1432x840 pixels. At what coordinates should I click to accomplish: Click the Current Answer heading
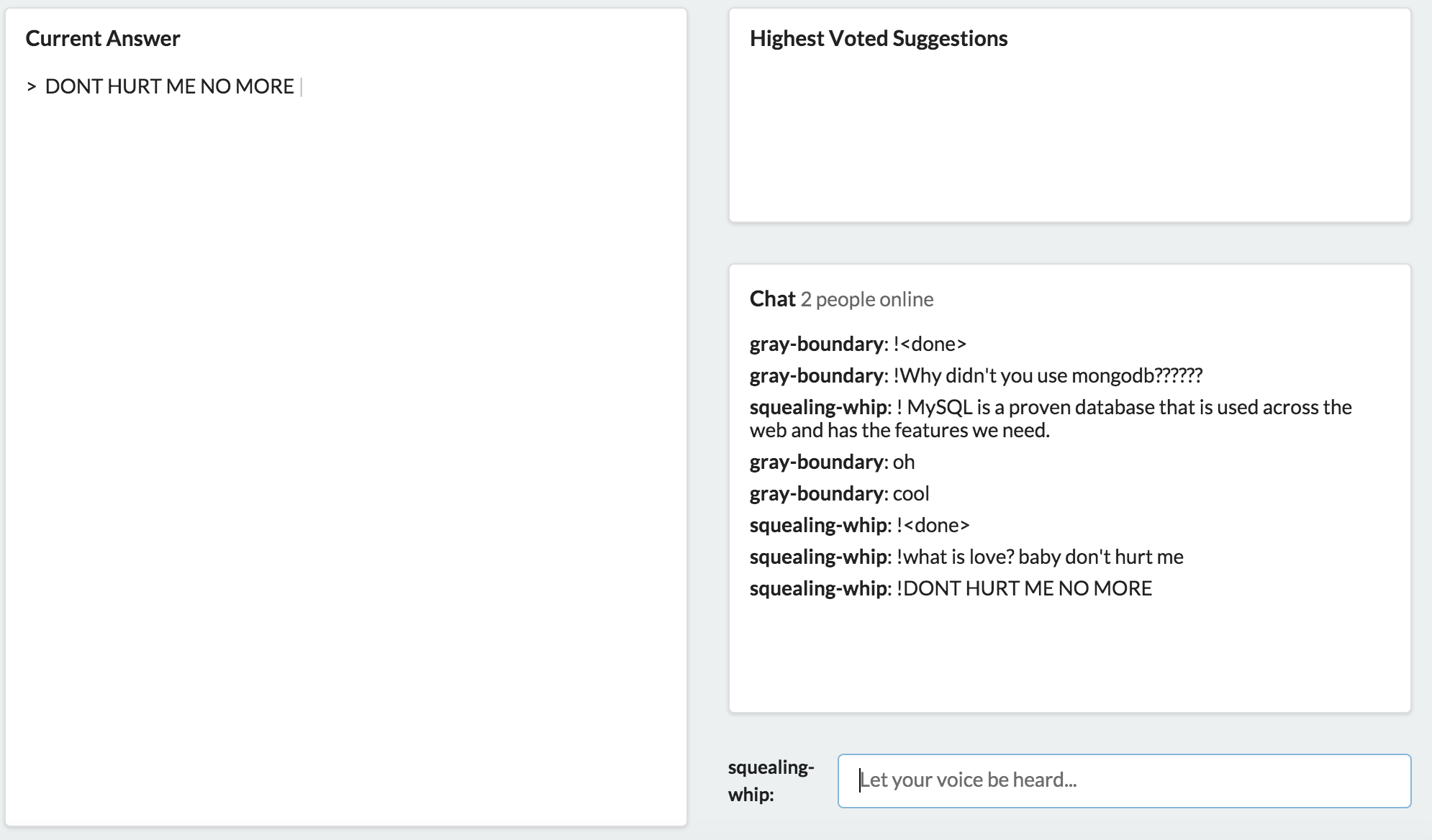[x=102, y=38]
